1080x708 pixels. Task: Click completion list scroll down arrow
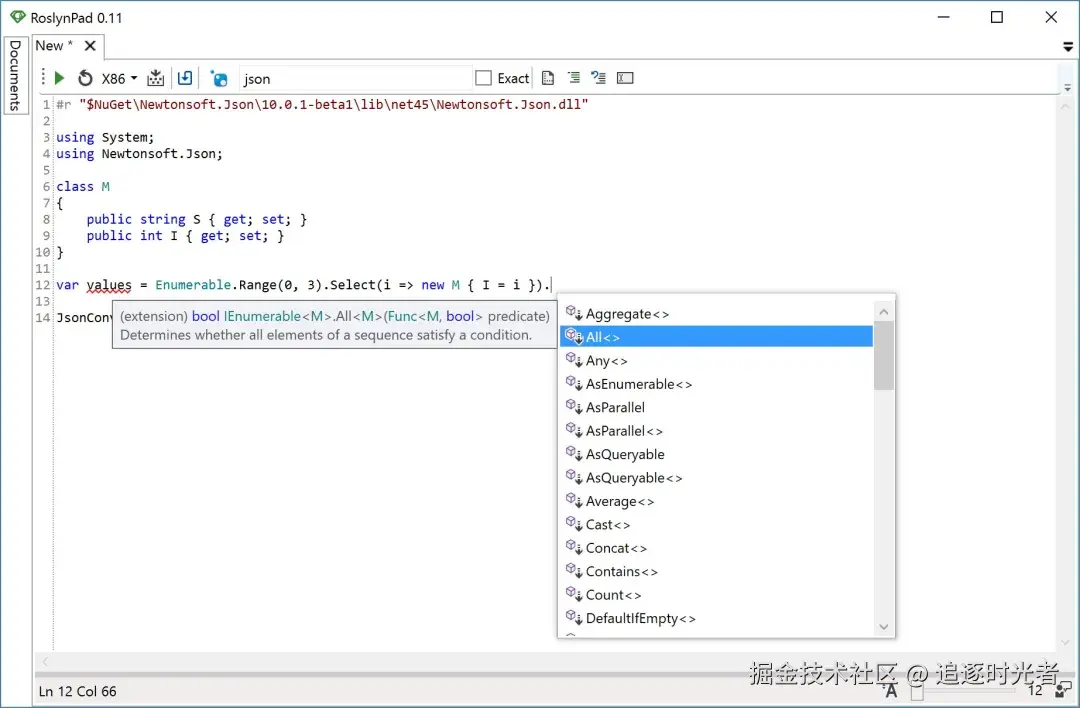point(884,627)
